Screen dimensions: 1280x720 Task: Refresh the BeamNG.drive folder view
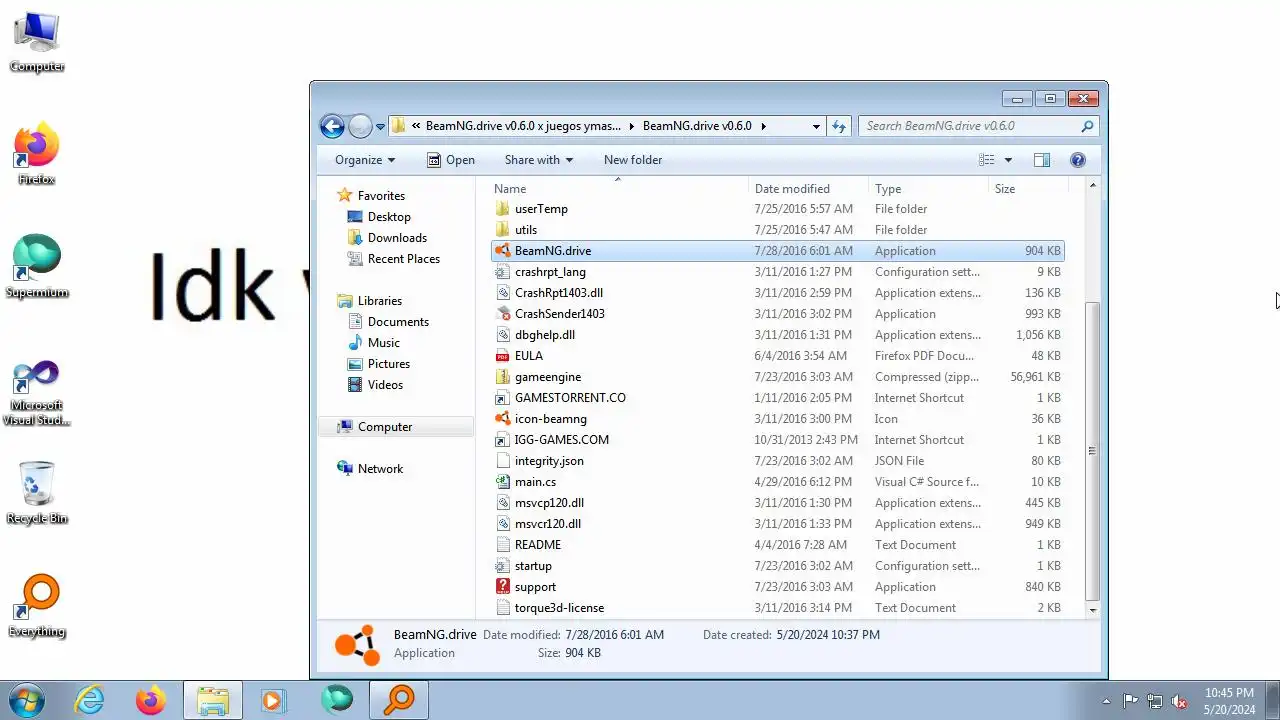pyautogui.click(x=839, y=126)
